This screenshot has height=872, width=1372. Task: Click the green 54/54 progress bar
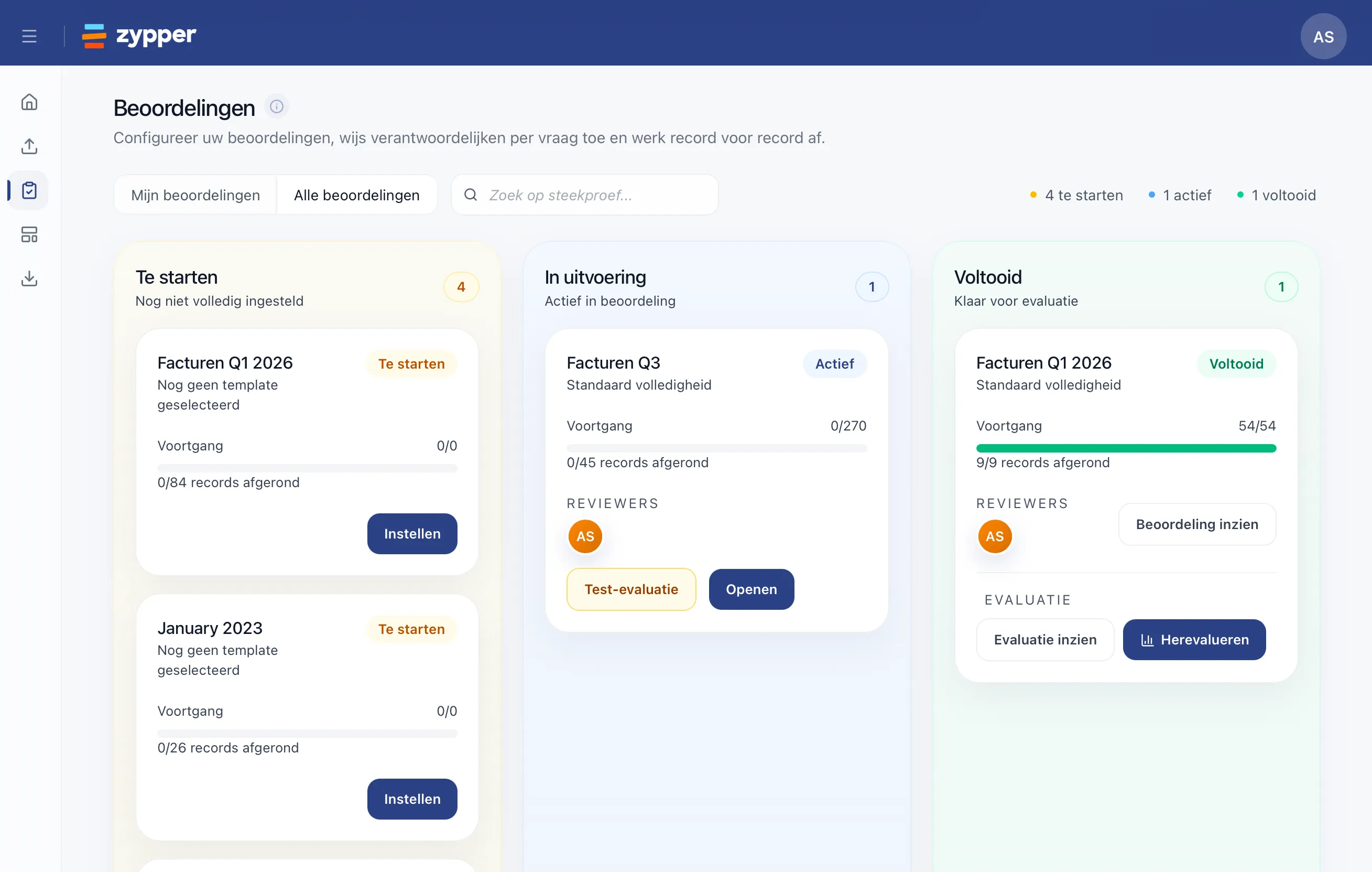pyautogui.click(x=1126, y=448)
